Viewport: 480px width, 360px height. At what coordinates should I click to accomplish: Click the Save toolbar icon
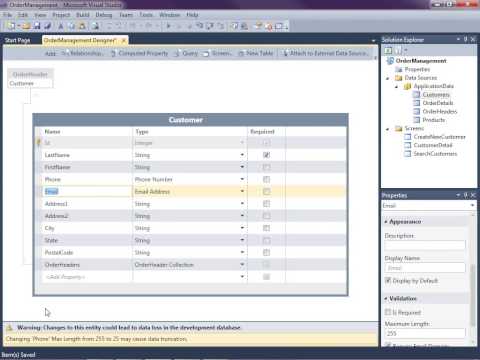pyautogui.click(x=37, y=26)
